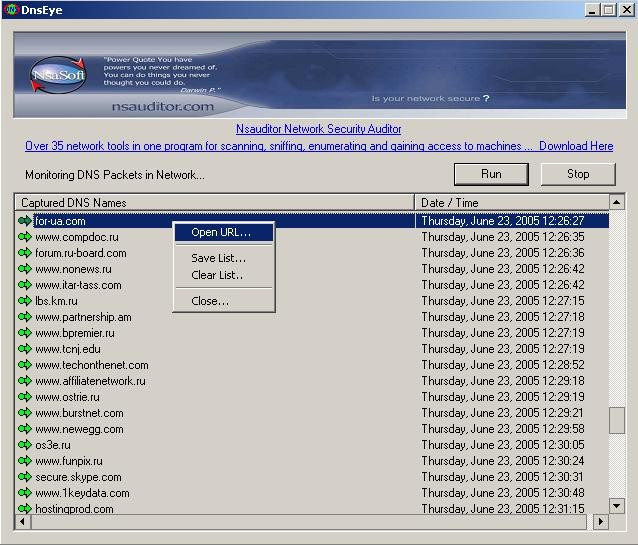Choose Save List... from context menu
The width and height of the screenshot is (638, 545).
tap(223, 258)
